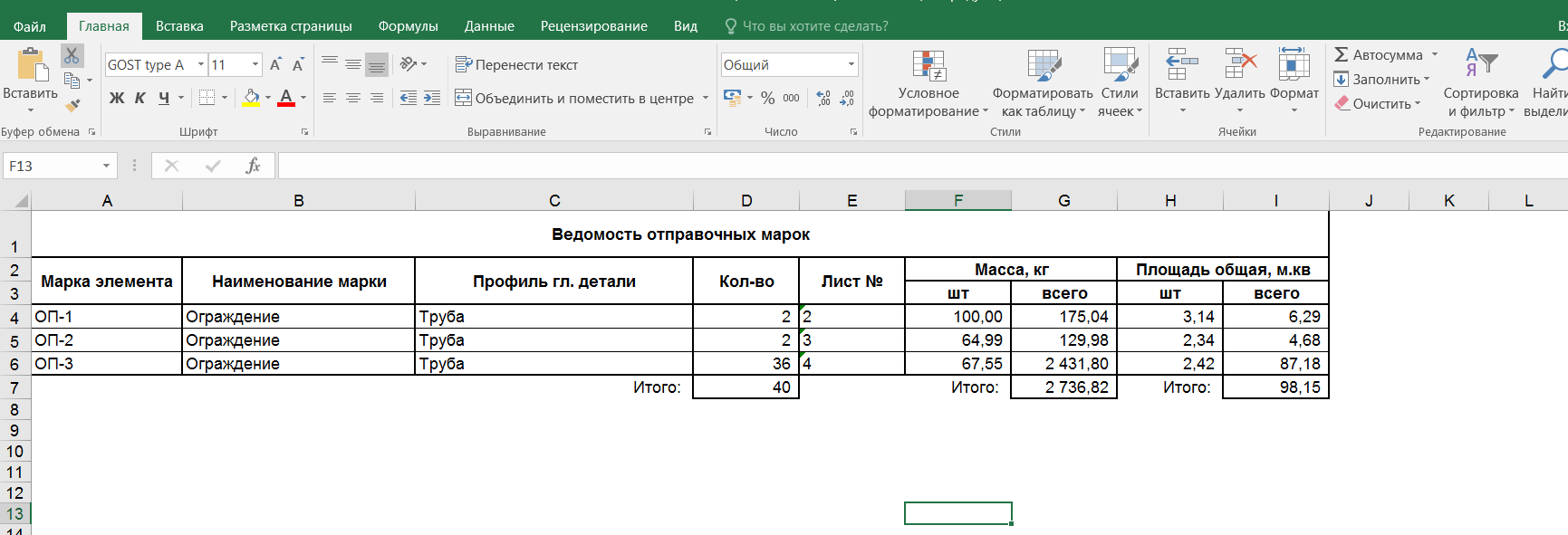Click Перенести текст wrap text button

tap(516, 64)
